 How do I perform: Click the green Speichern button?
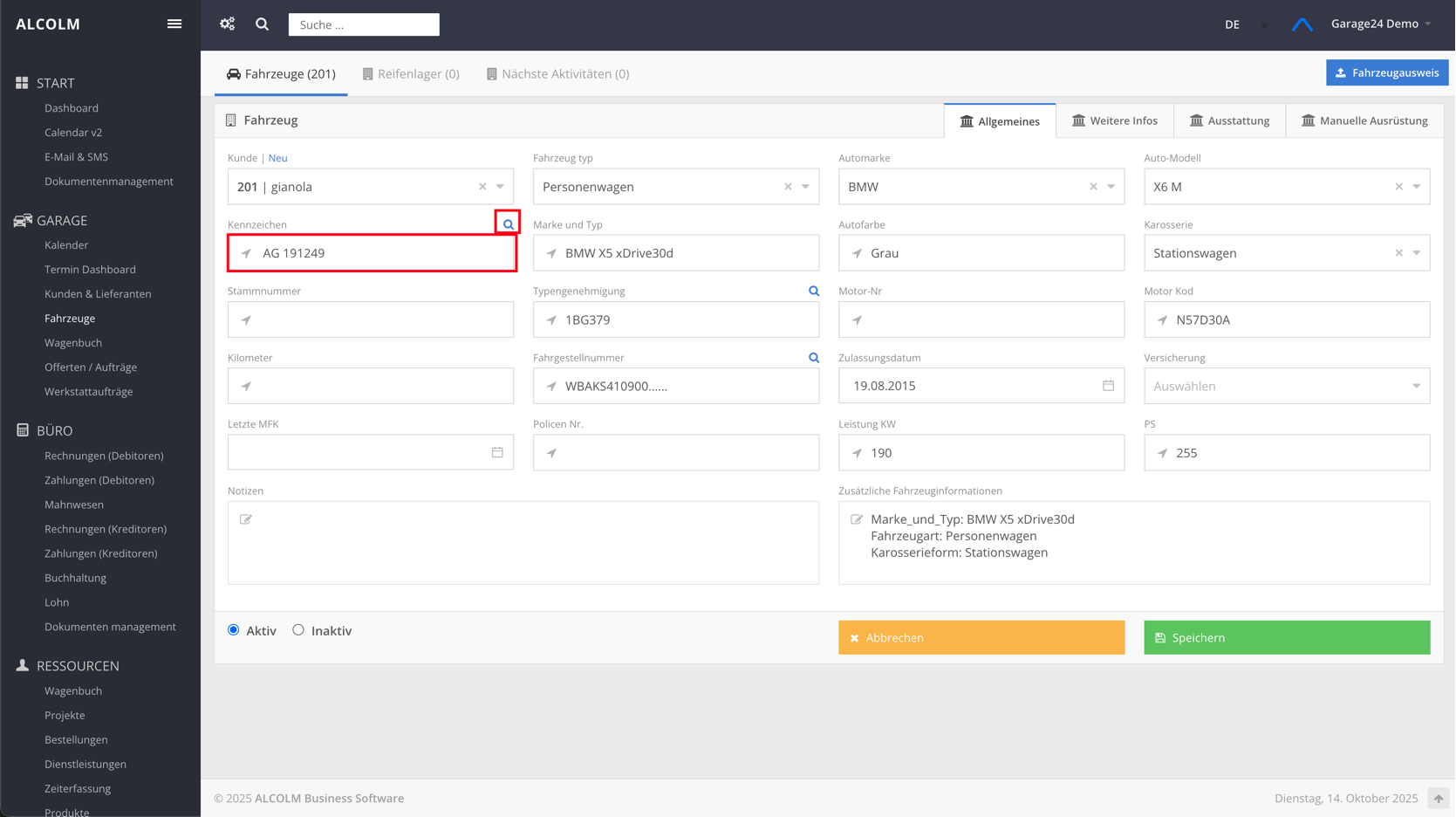tap(1286, 638)
